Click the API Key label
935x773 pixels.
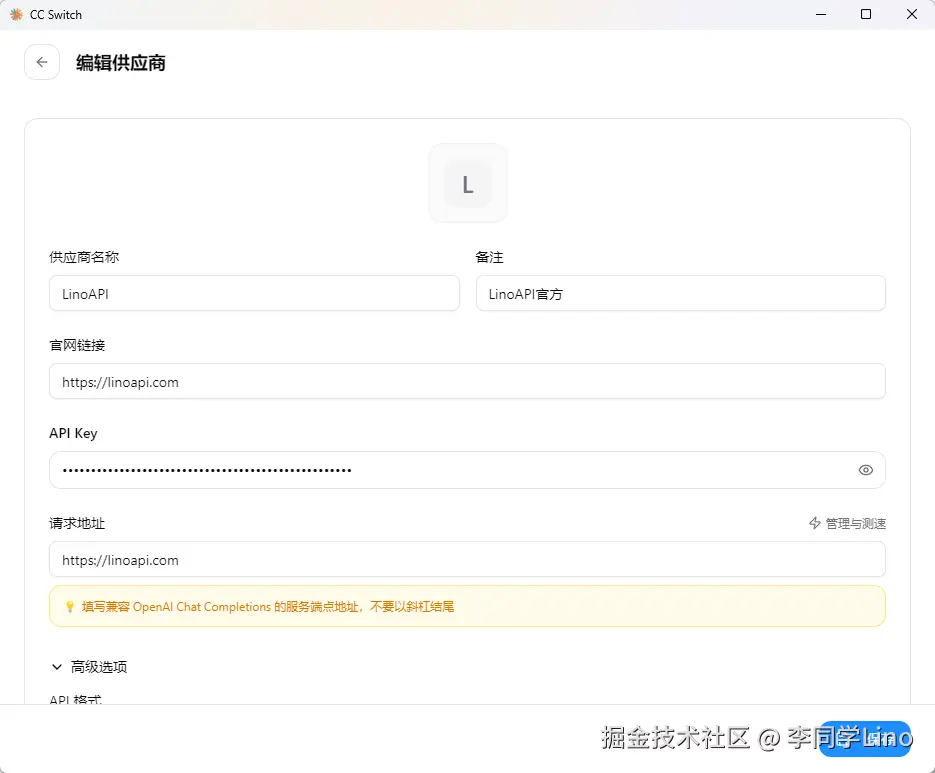(73, 434)
